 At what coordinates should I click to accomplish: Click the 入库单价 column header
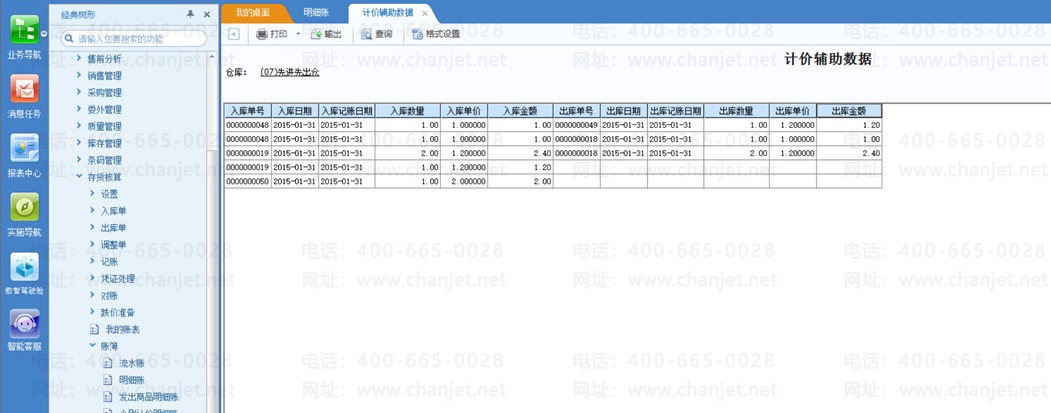tap(464, 111)
